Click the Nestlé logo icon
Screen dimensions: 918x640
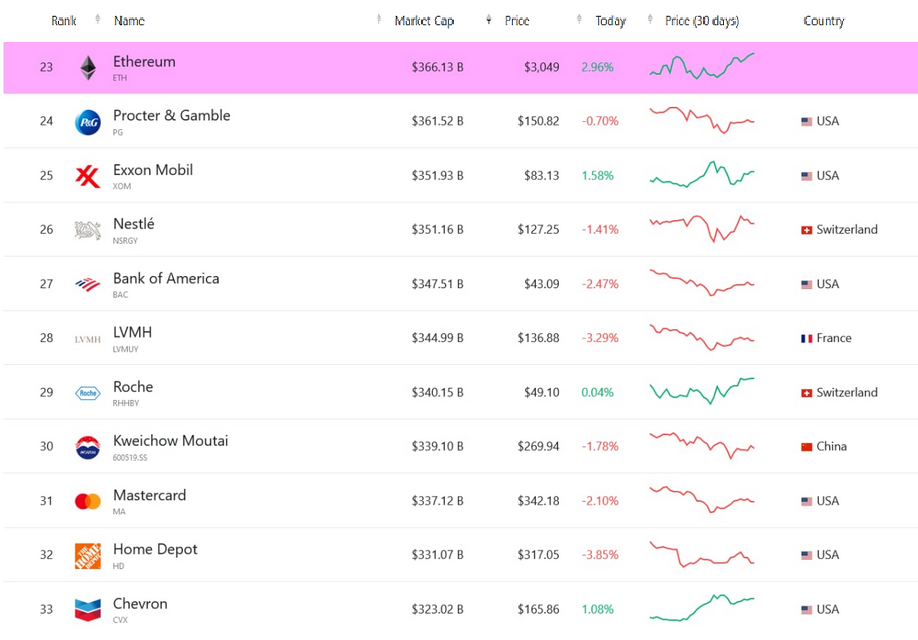(x=88, y=230)
